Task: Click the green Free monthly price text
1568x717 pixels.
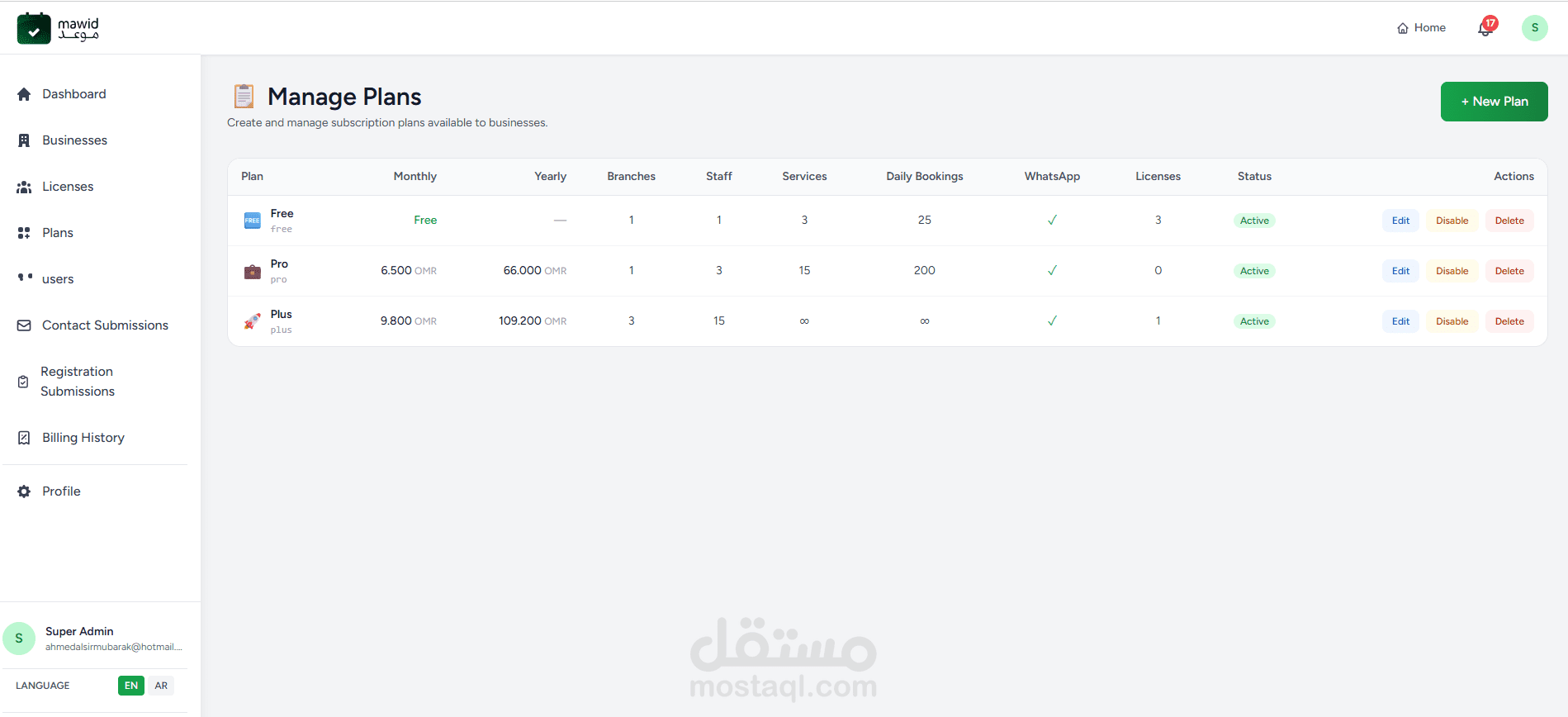Action: pyautogui.click(x=425, y=221)
